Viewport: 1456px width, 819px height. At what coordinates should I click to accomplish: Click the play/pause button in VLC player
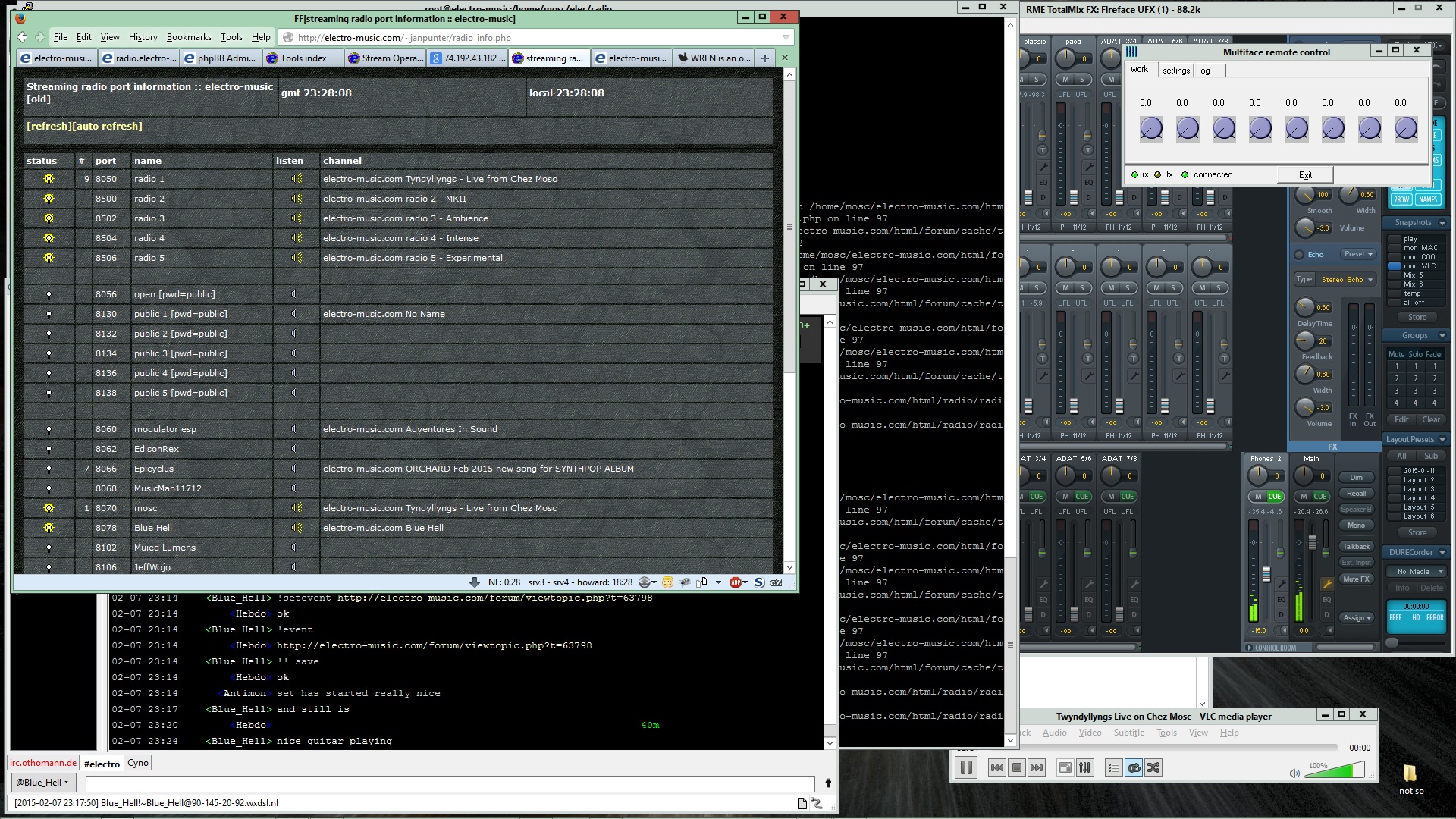pos(966,768)
